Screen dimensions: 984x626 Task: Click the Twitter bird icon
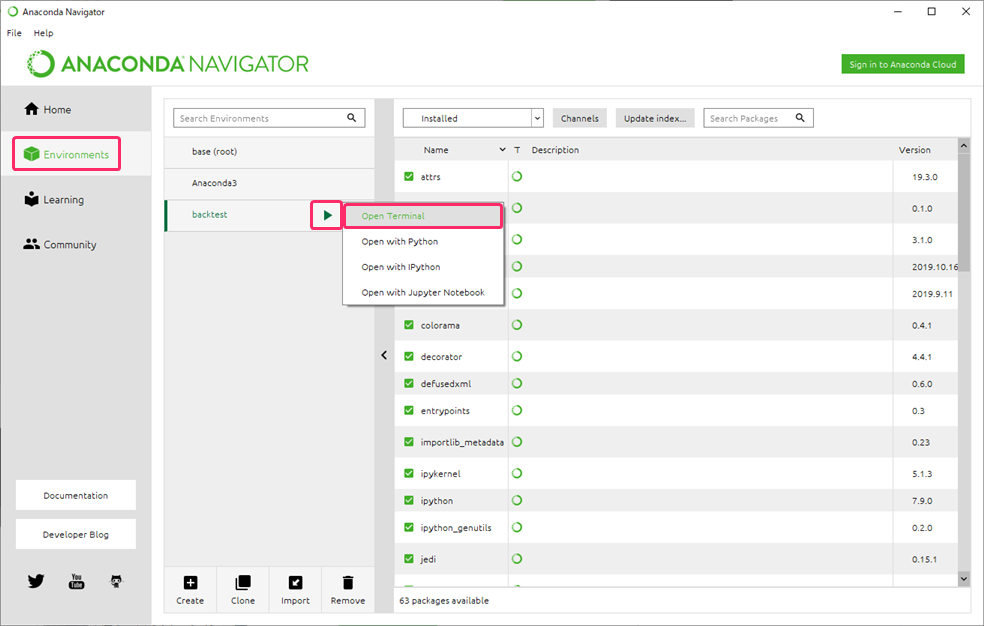pyautogui.click(x=36, y=581)
